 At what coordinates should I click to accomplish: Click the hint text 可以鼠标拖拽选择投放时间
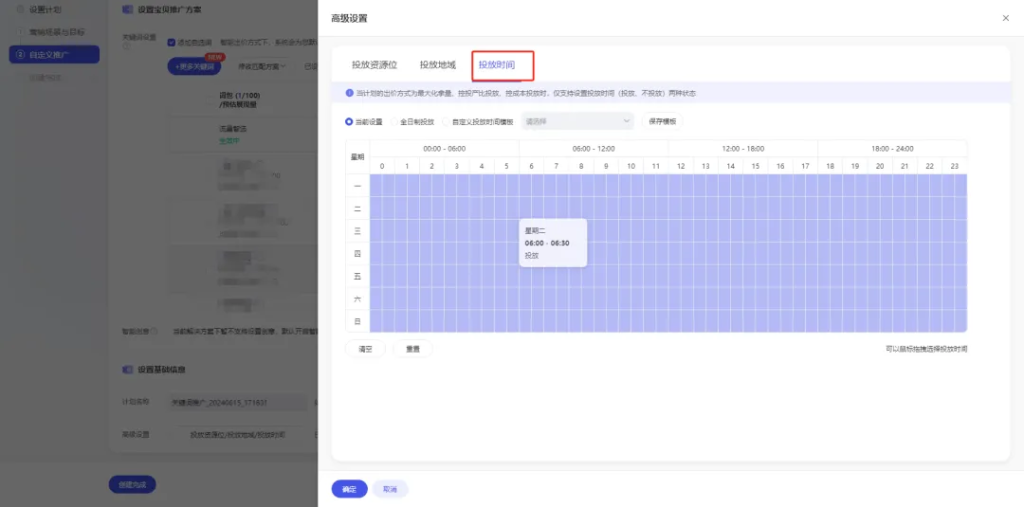tap(926, 350)
